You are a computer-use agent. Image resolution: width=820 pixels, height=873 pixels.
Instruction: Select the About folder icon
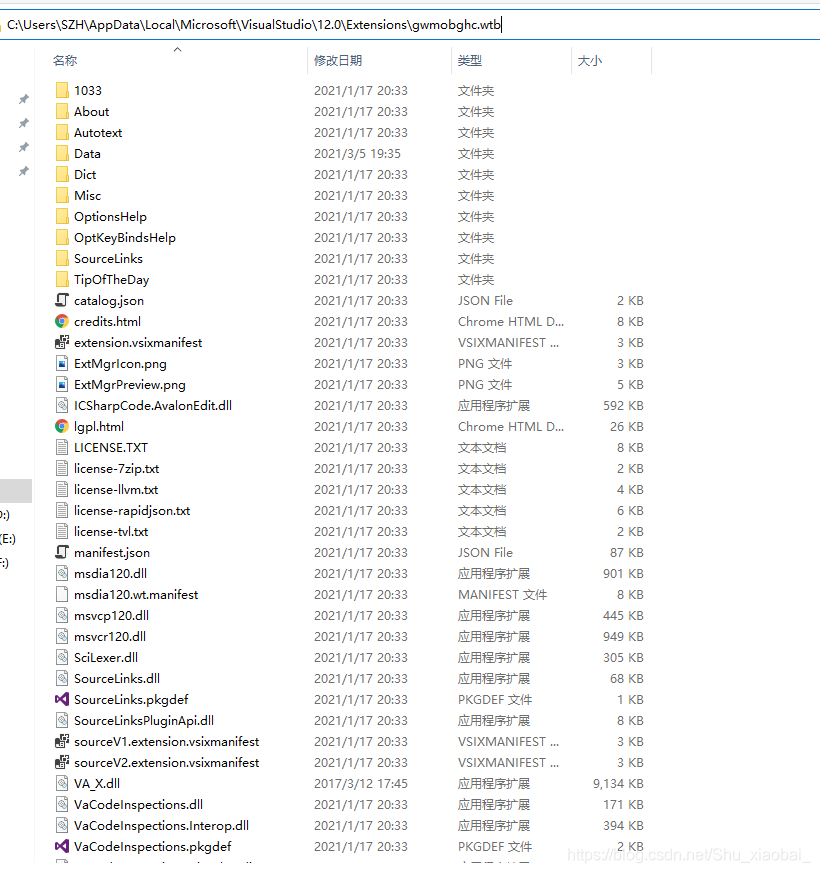tap(62, 111)
